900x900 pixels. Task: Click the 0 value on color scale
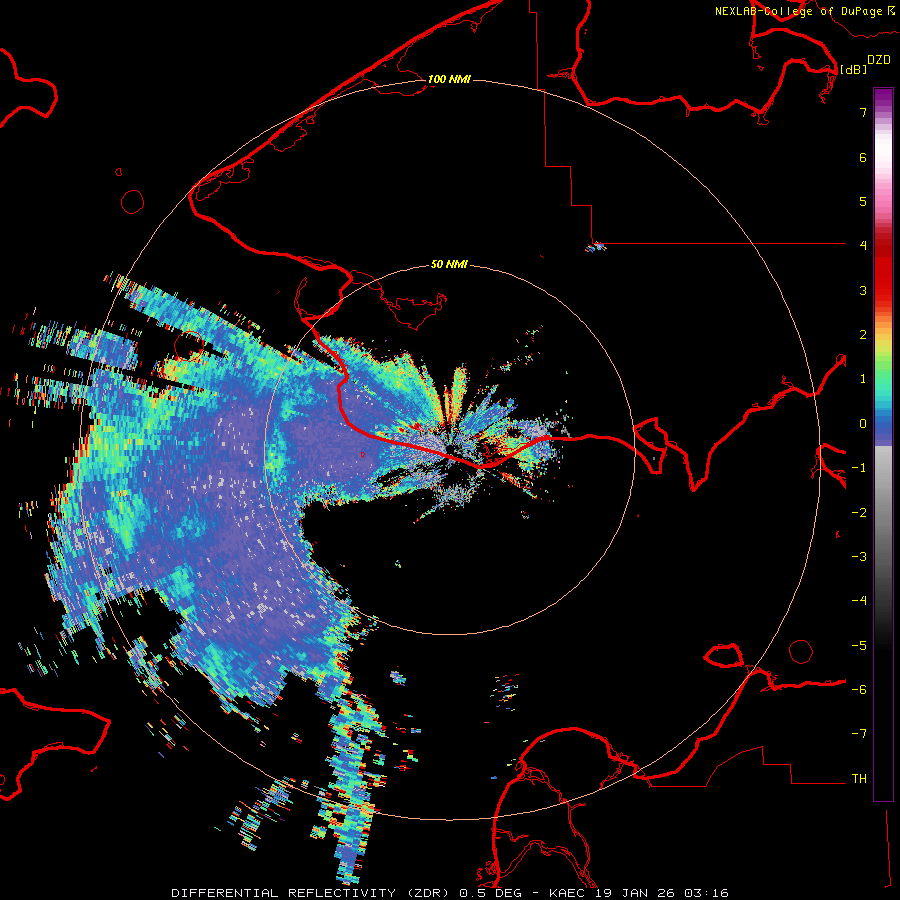coord(863,424)
